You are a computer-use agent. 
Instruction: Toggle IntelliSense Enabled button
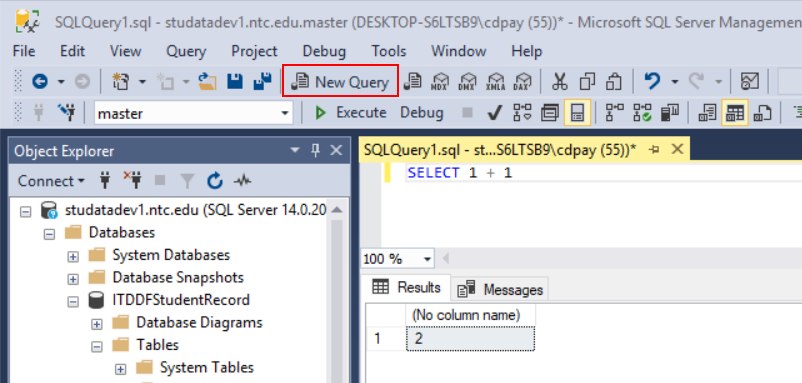577,113
